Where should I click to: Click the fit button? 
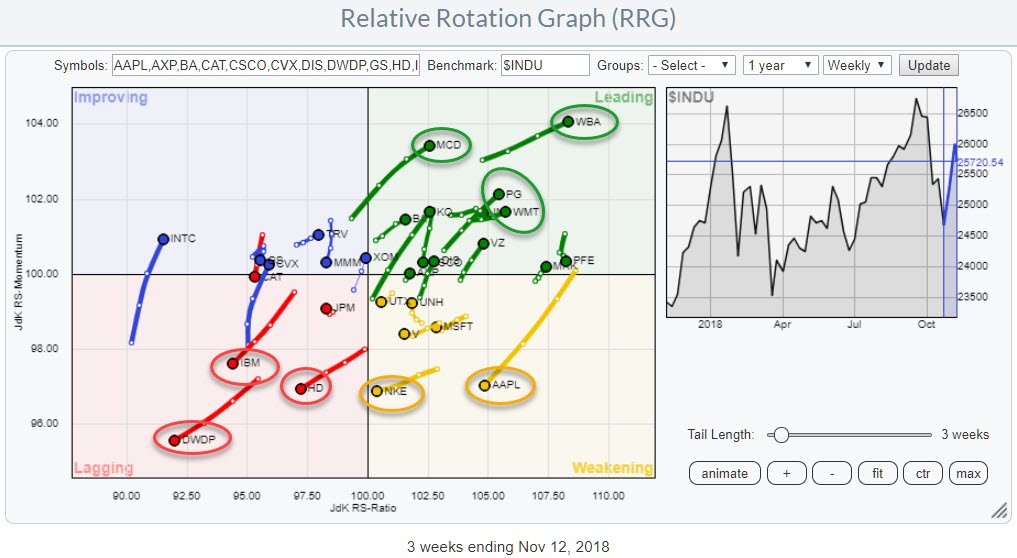(x=878, y=474)
